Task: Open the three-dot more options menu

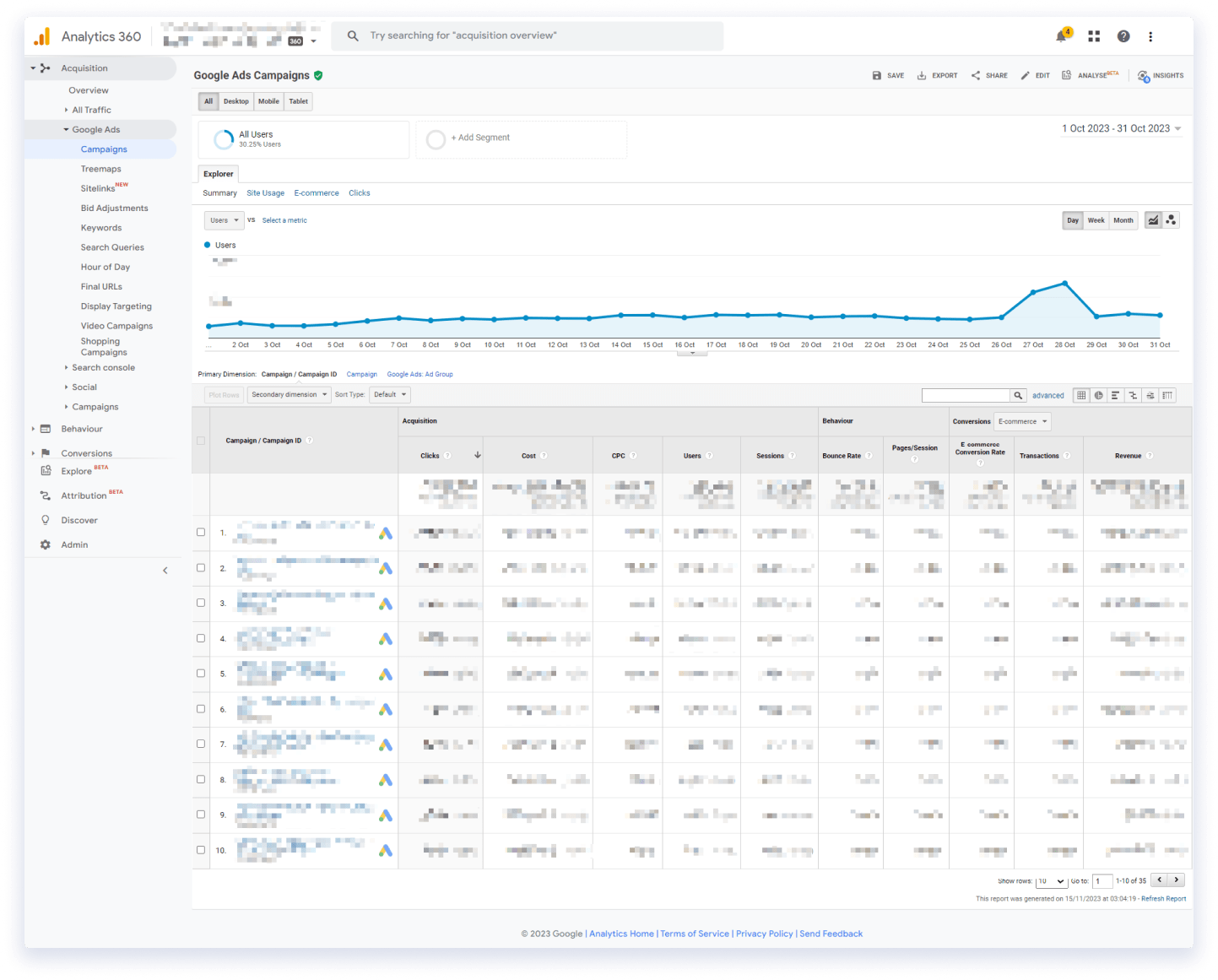Action: click(1150, 36)
